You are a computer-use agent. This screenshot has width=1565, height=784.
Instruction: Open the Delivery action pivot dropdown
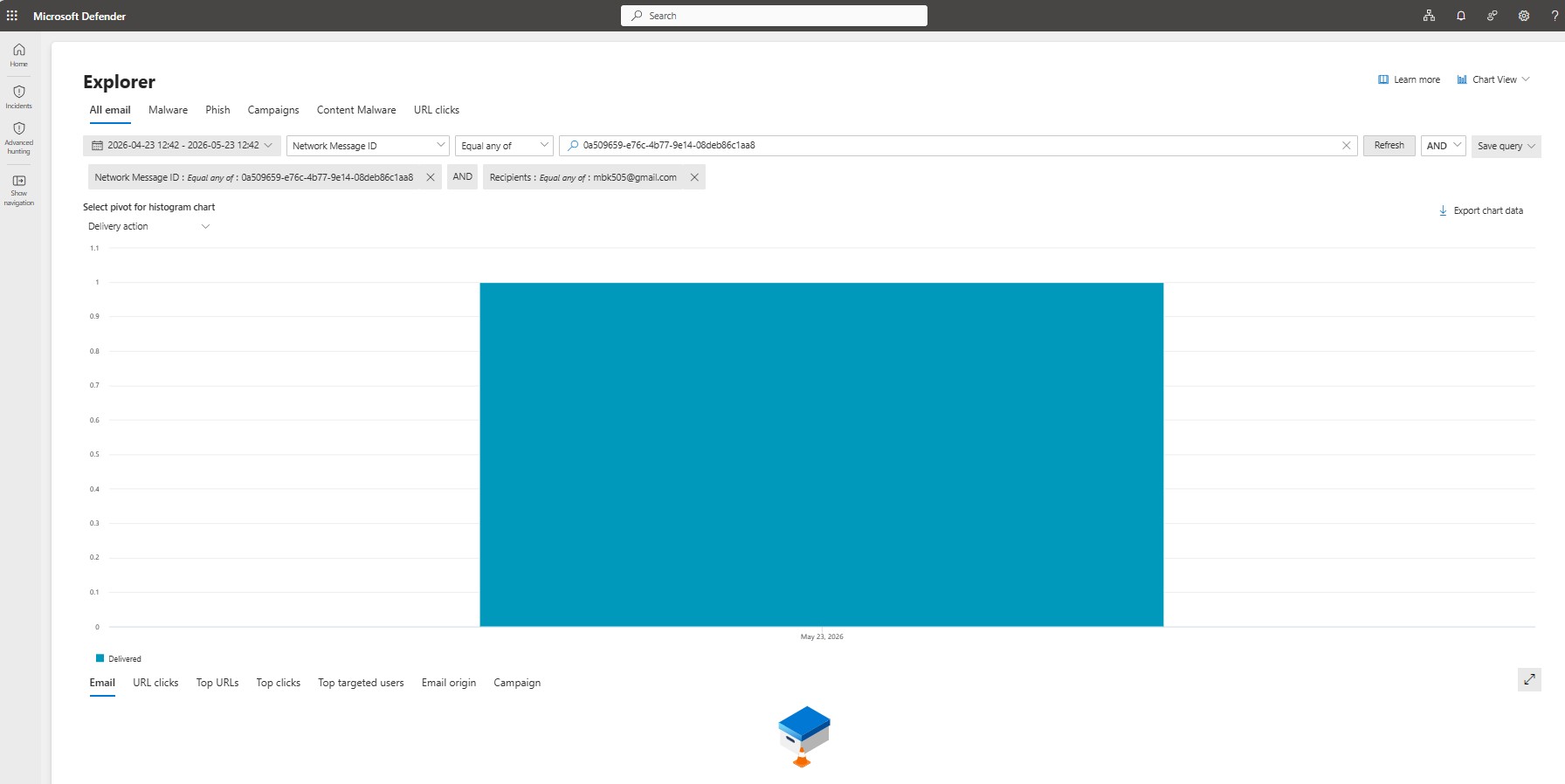pyautogui.click(x=148, y=226)
